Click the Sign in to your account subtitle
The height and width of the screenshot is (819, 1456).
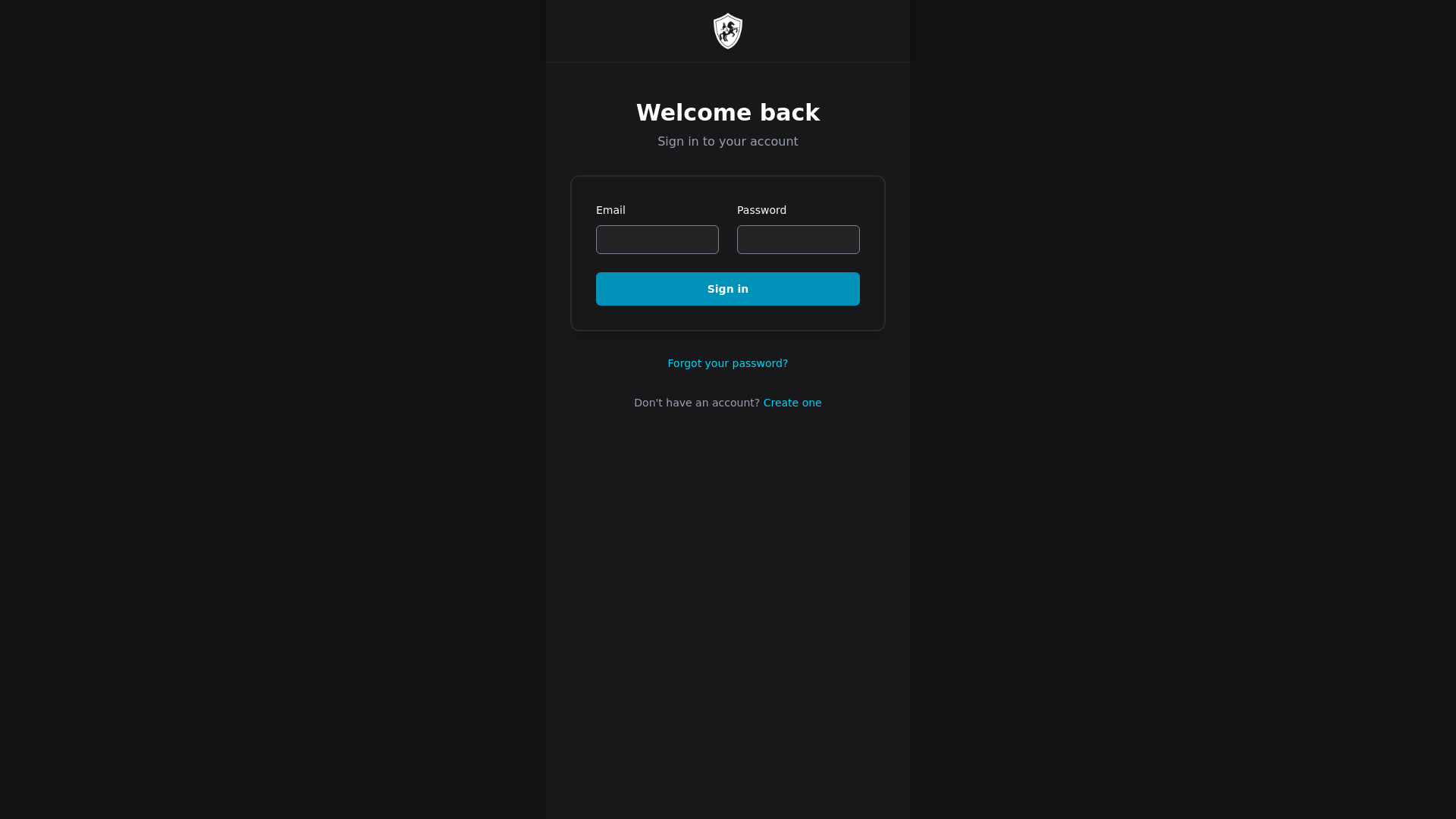point(728,142)
